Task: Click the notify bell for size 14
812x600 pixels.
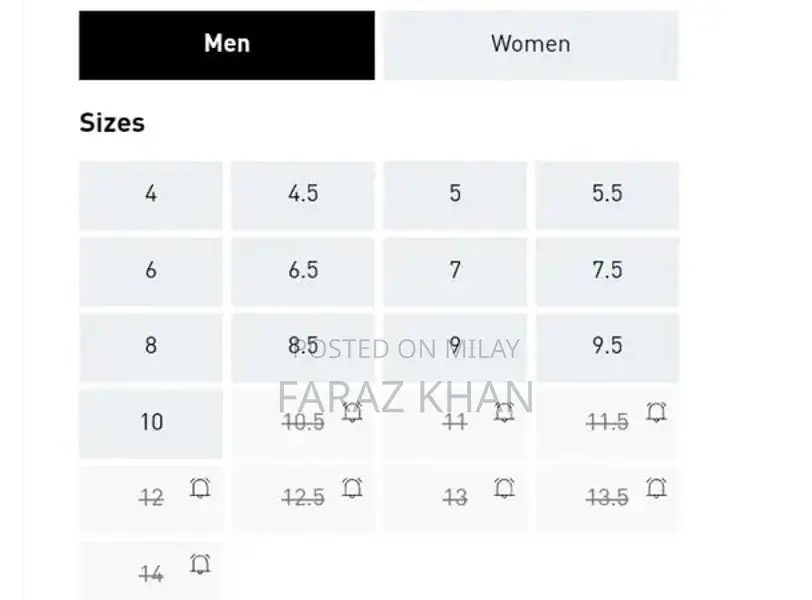Action: pos(200,565)
